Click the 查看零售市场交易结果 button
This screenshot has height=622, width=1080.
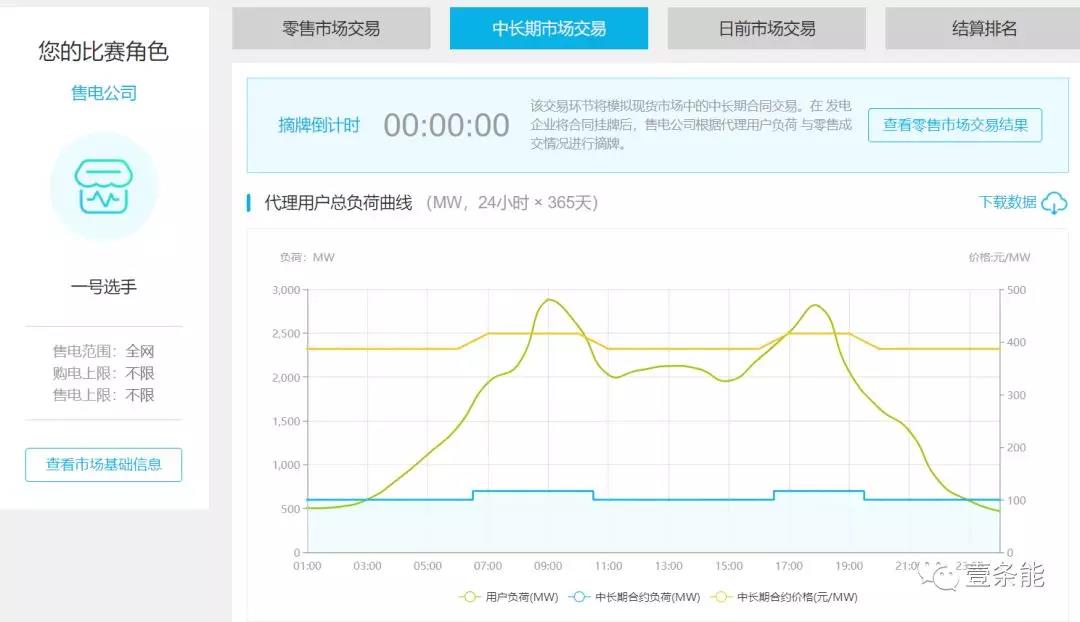[x=954, y=125]
